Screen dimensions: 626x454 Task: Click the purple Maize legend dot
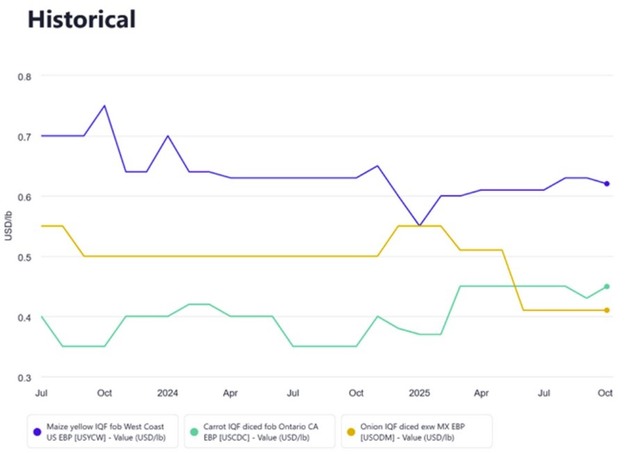click(x=38, y=432)
